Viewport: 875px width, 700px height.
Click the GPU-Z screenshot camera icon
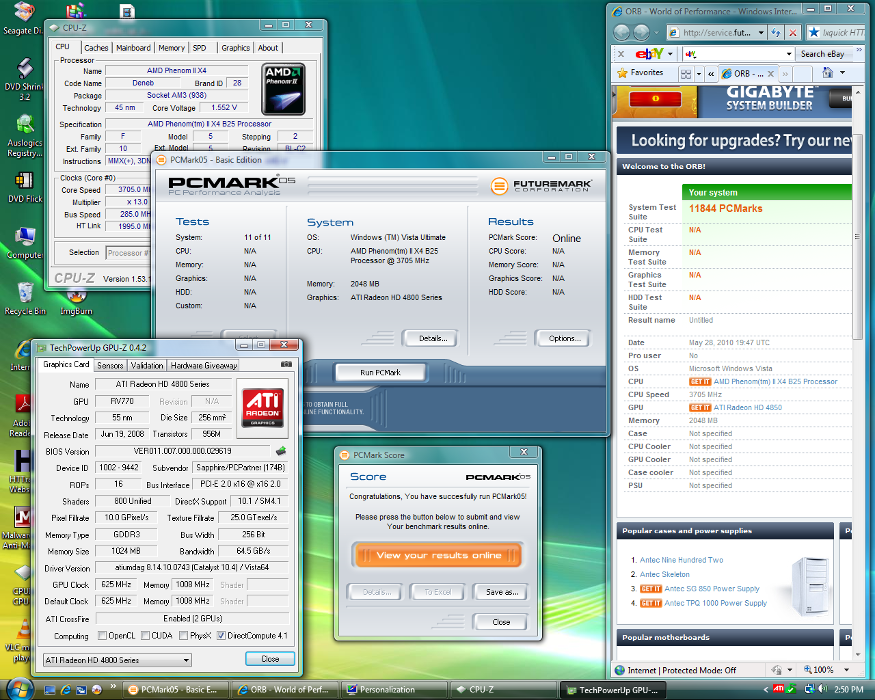pos(286,364)
